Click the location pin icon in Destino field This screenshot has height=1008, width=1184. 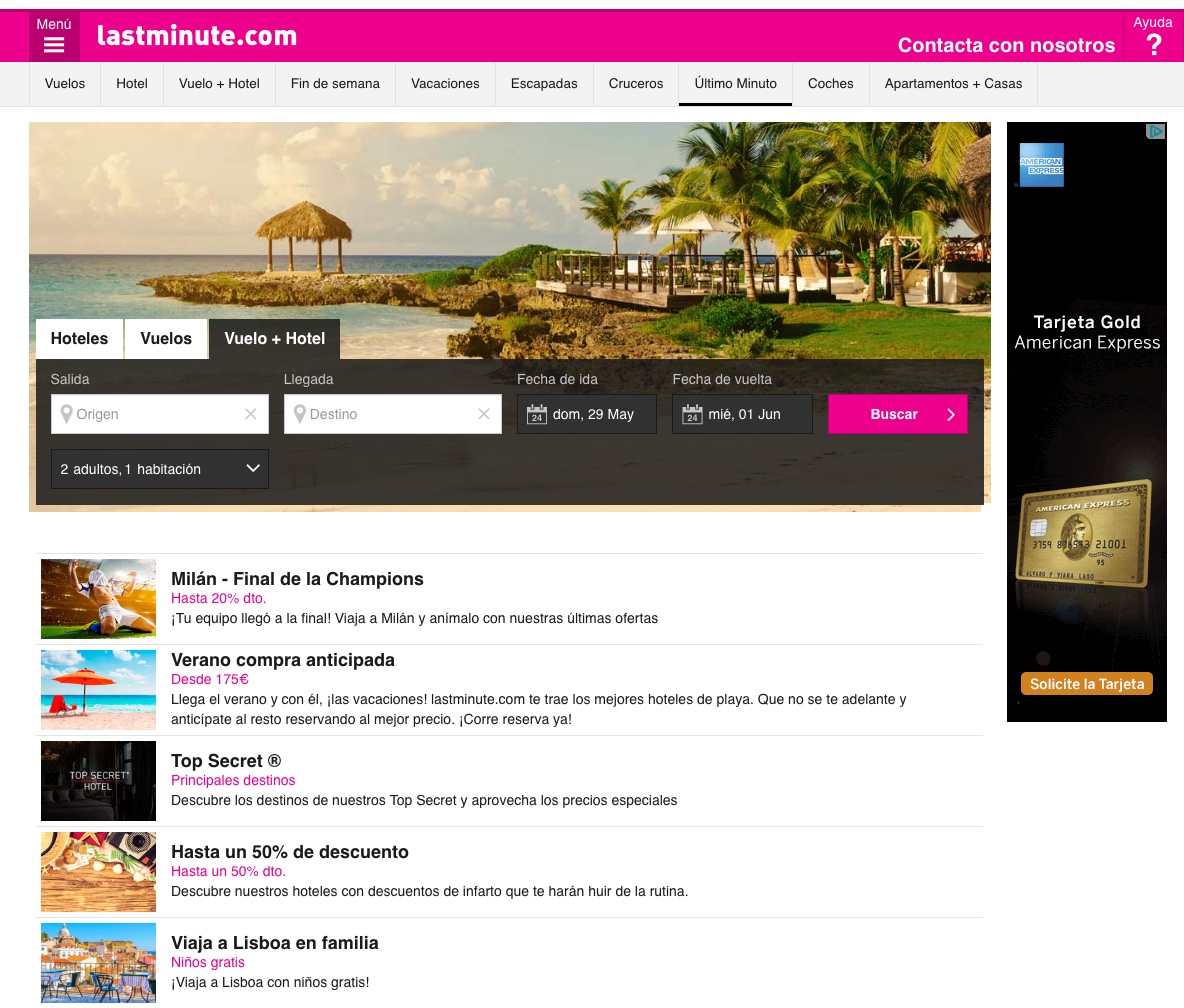[300, 414]
